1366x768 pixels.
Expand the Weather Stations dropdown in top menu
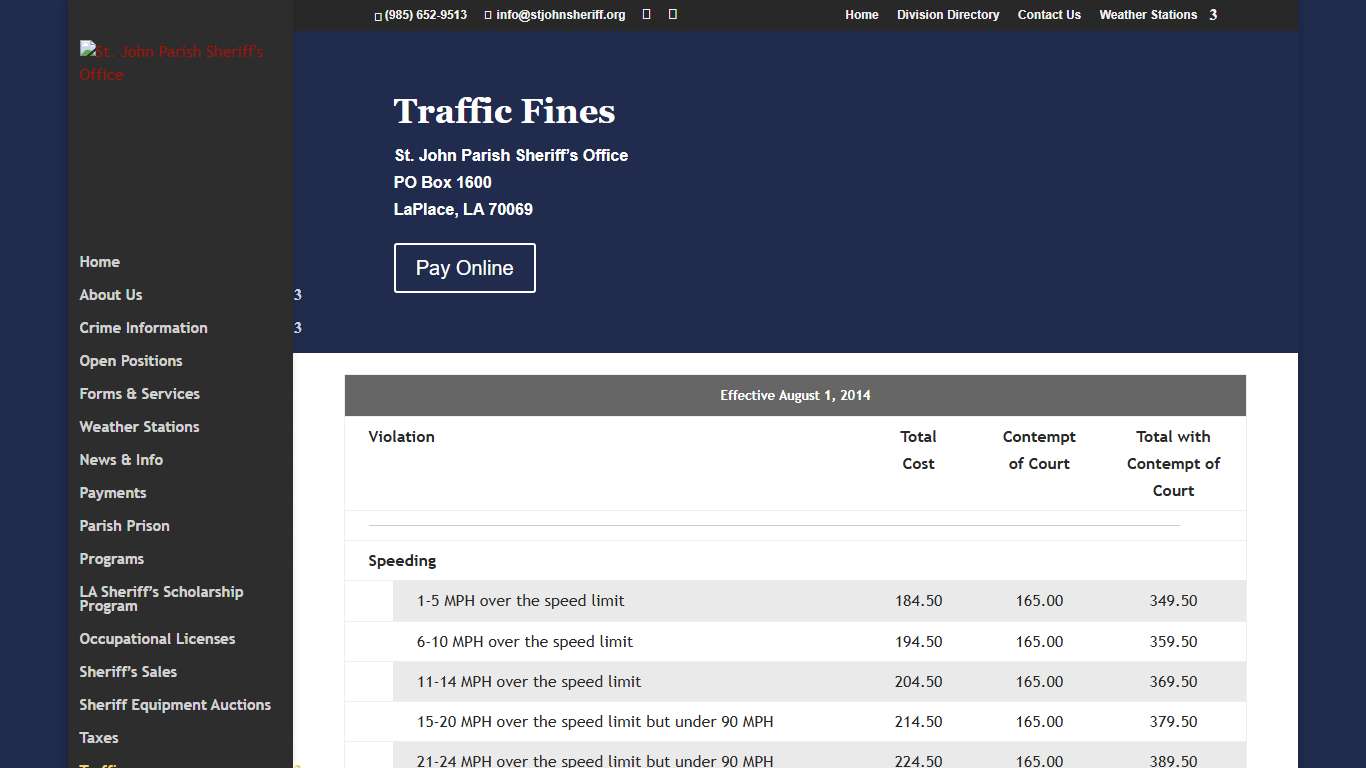[x=1148, y=15]
